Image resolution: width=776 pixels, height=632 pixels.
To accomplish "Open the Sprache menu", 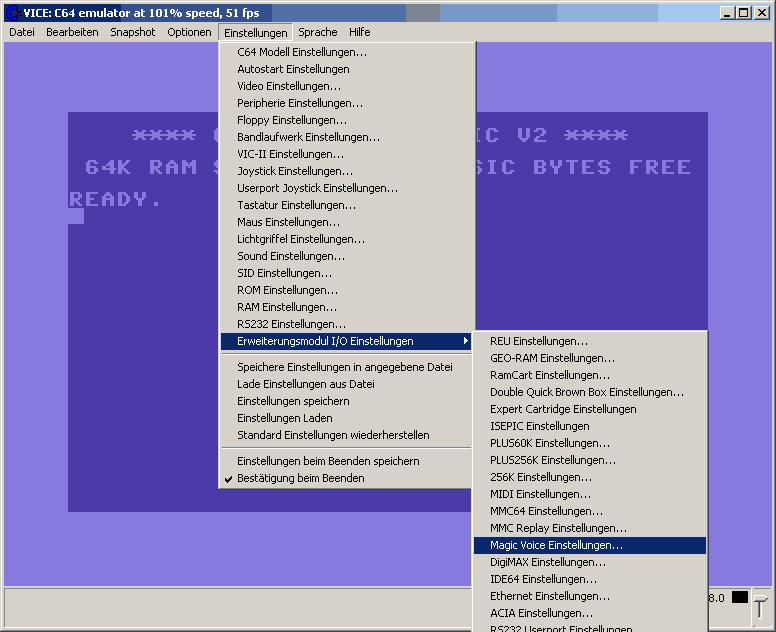I will (x=317, y=32).
